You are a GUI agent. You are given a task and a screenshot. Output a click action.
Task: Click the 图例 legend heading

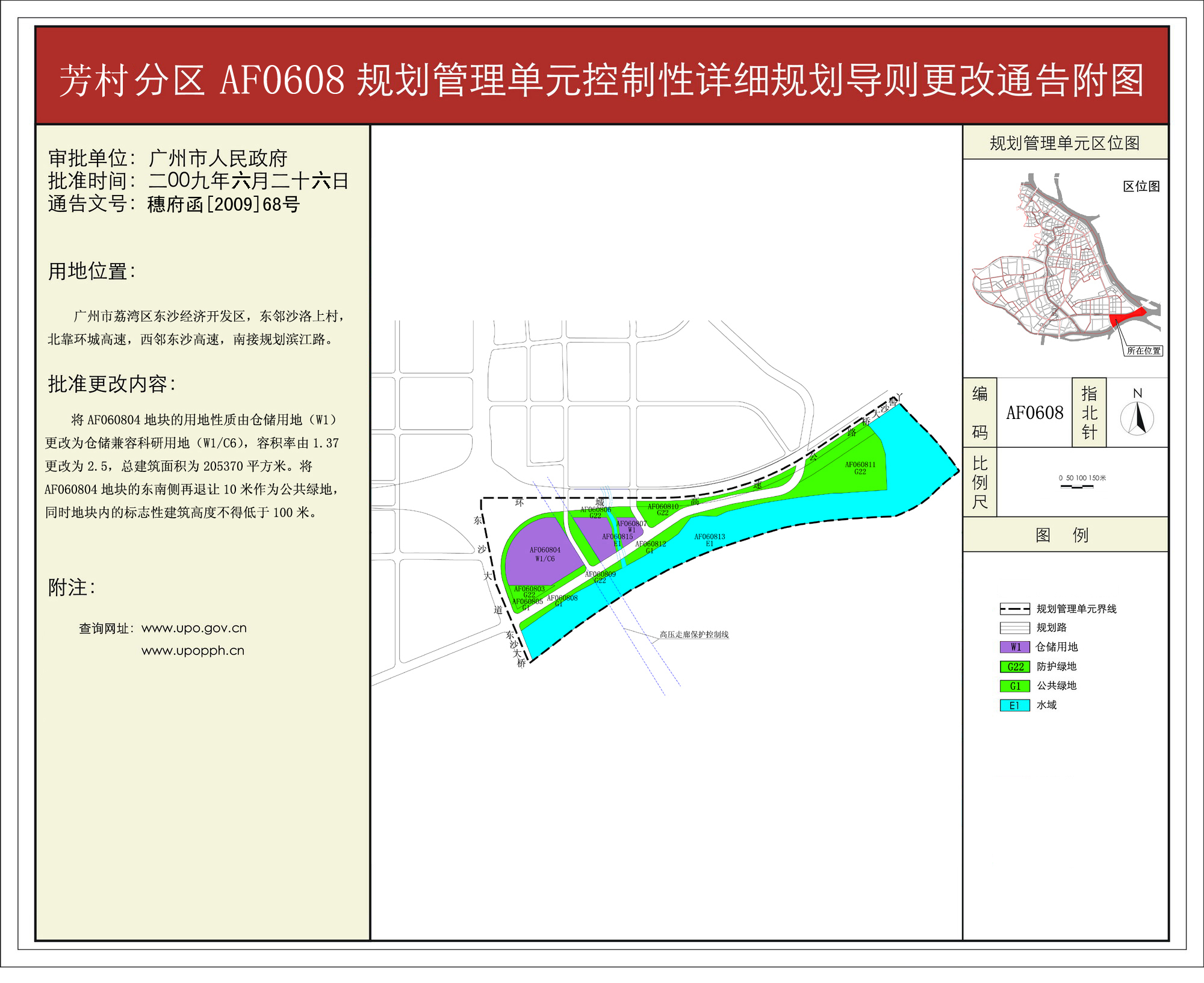(1064, 535)
